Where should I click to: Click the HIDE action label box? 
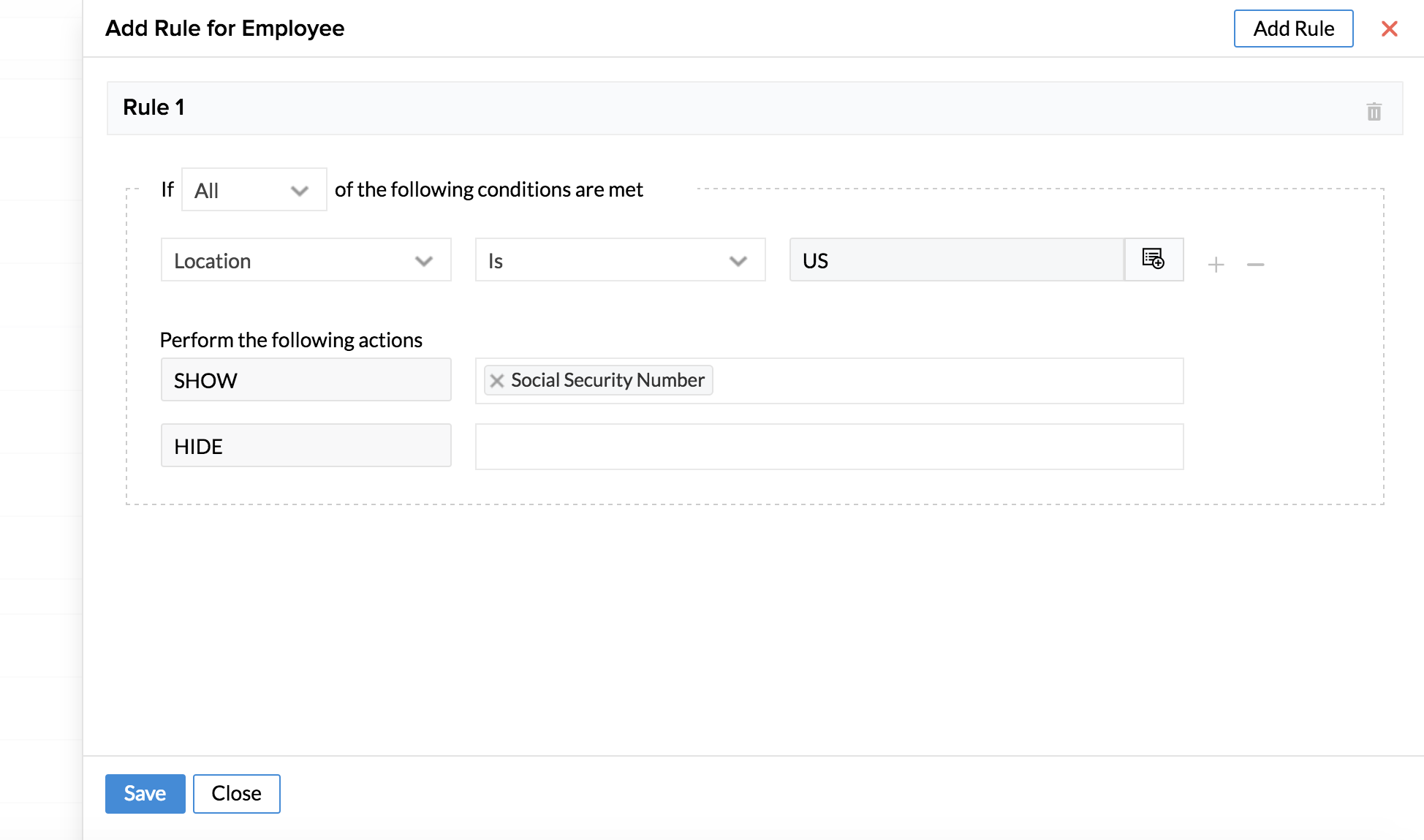tap(306, 446)
